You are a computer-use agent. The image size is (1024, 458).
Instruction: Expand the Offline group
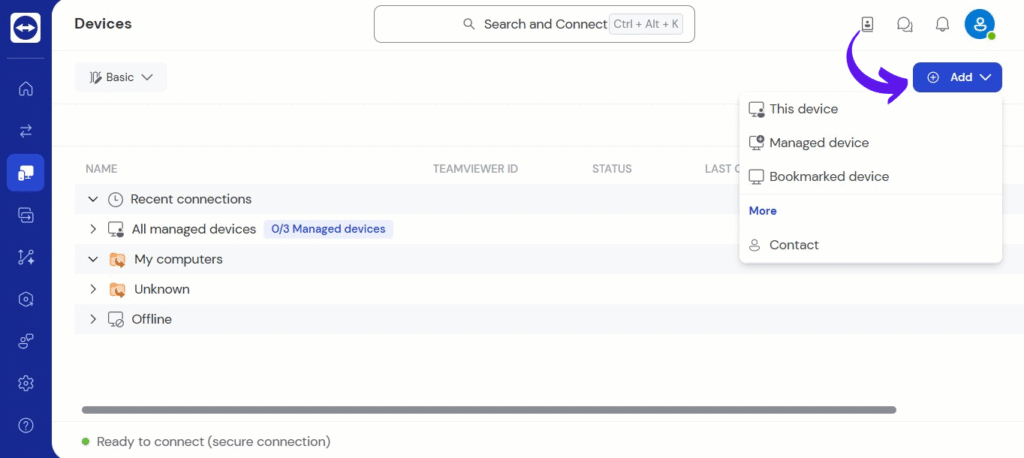point(93,319)
